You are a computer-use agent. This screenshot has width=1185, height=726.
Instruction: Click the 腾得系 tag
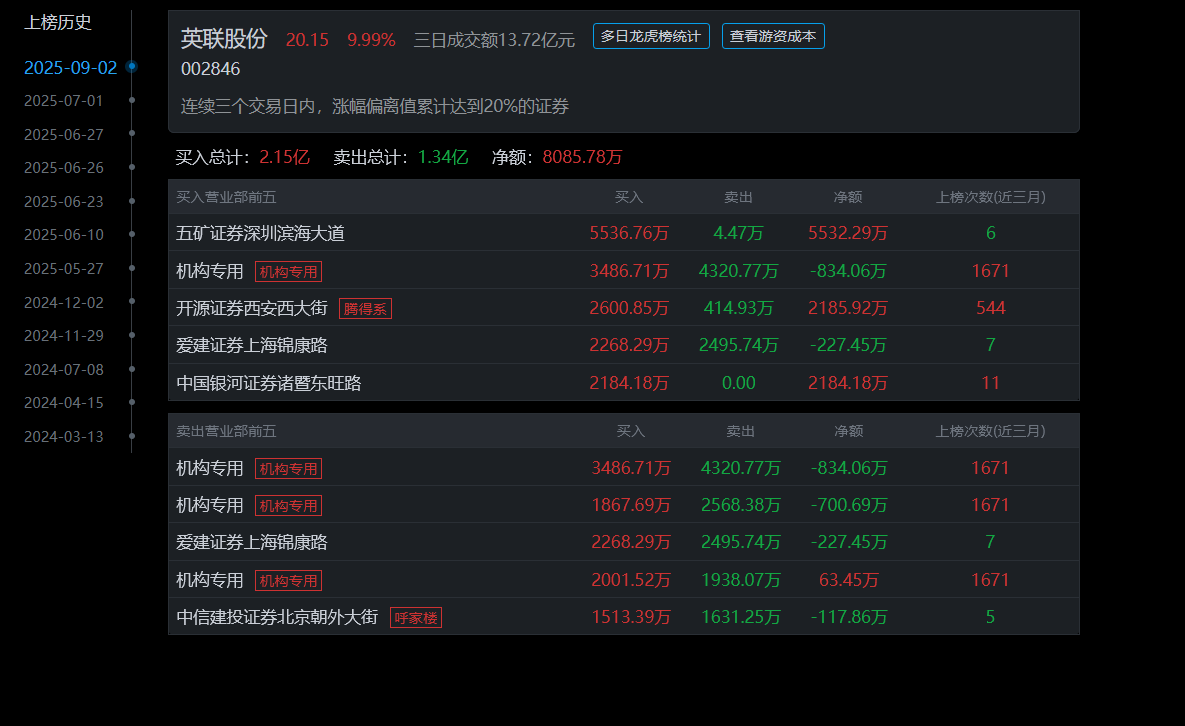click(365, 309)
